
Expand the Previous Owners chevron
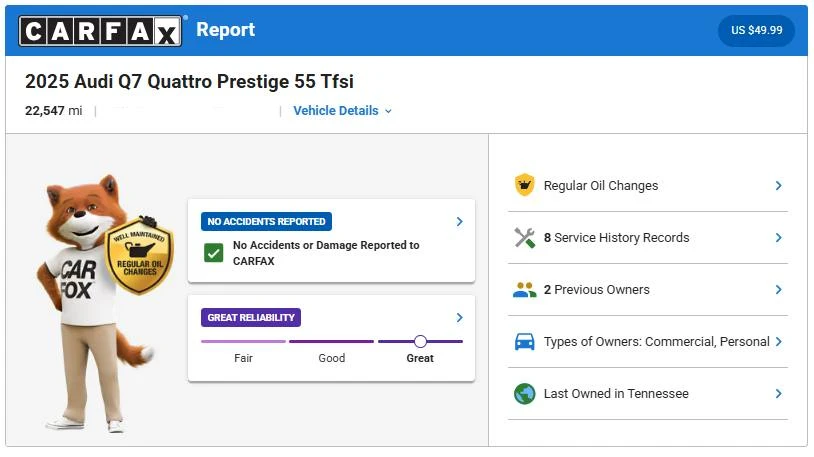pos(778,289)
